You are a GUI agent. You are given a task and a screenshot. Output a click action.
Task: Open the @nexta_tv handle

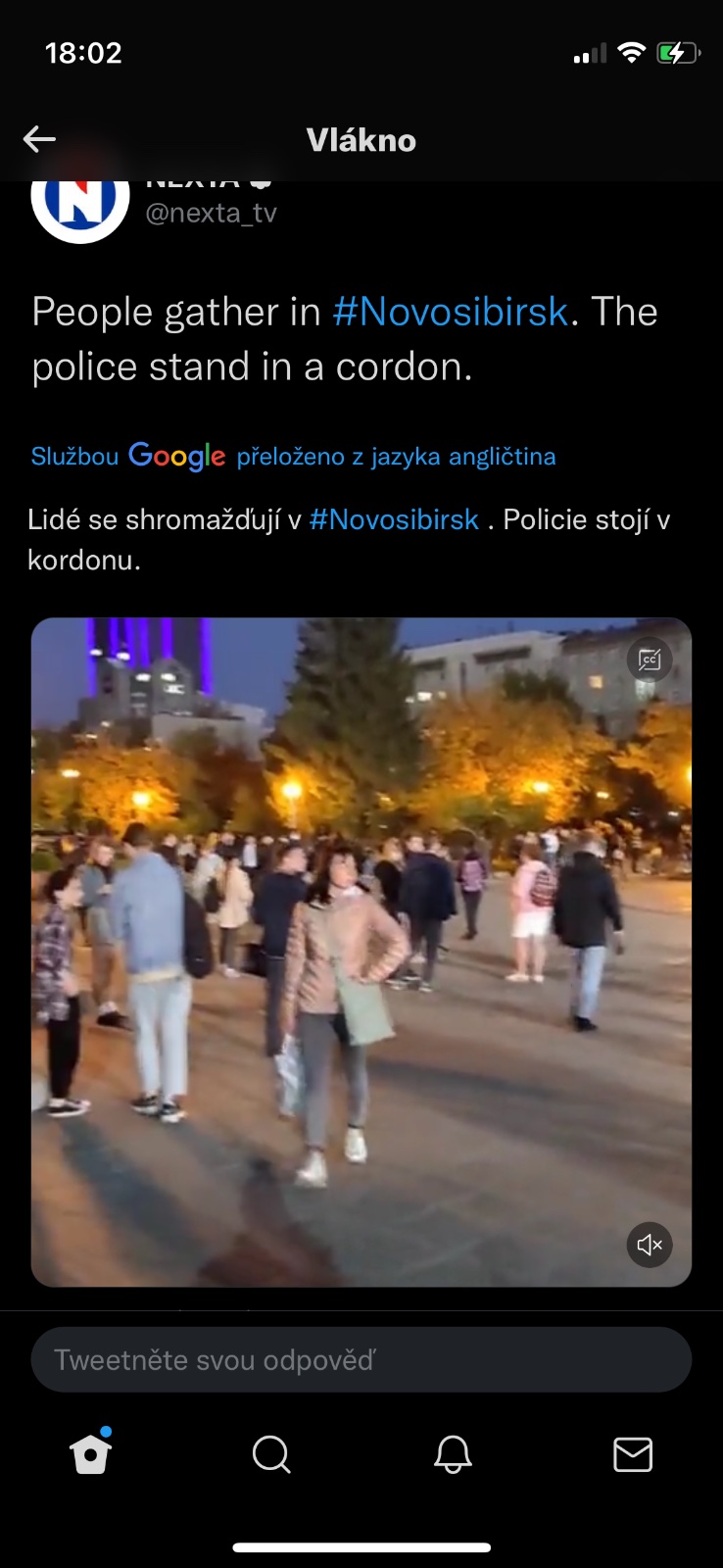point(211,213)
